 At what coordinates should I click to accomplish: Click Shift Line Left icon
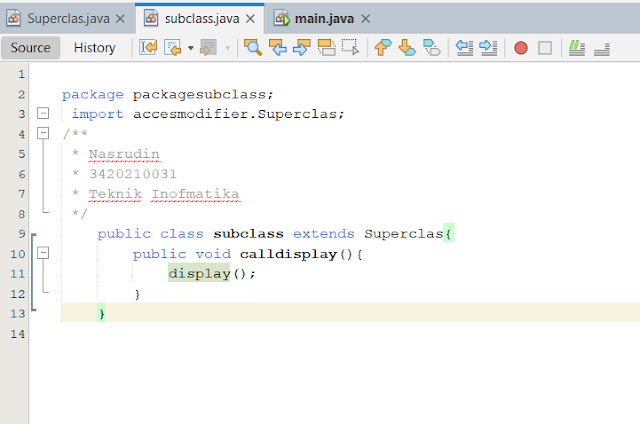464,48
